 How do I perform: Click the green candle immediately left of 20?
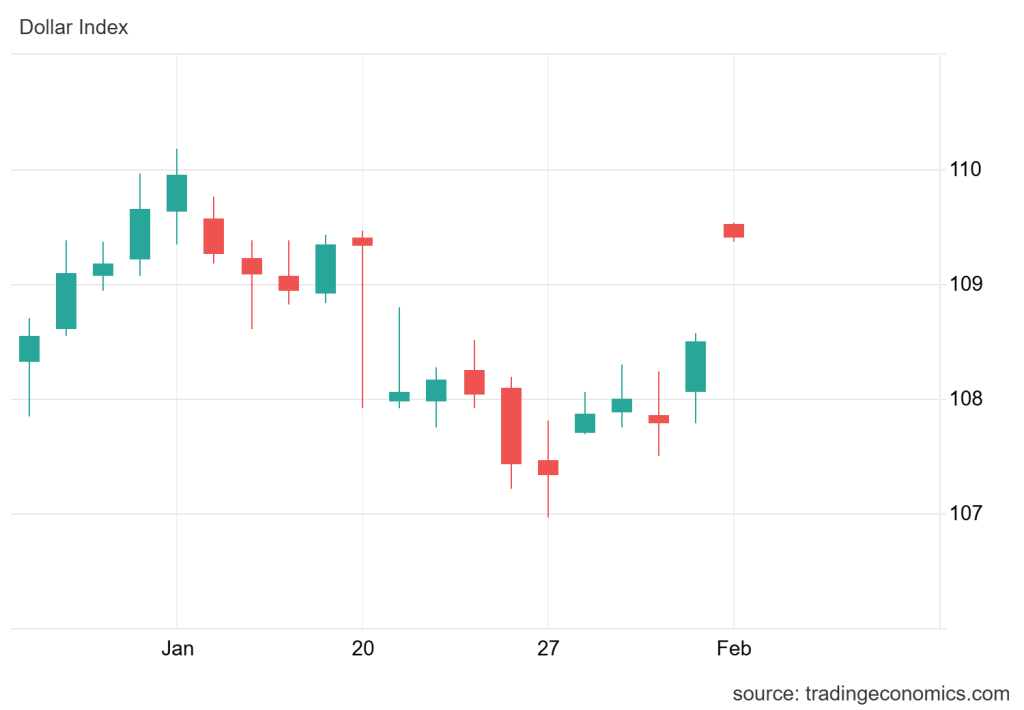coord(325,269)
